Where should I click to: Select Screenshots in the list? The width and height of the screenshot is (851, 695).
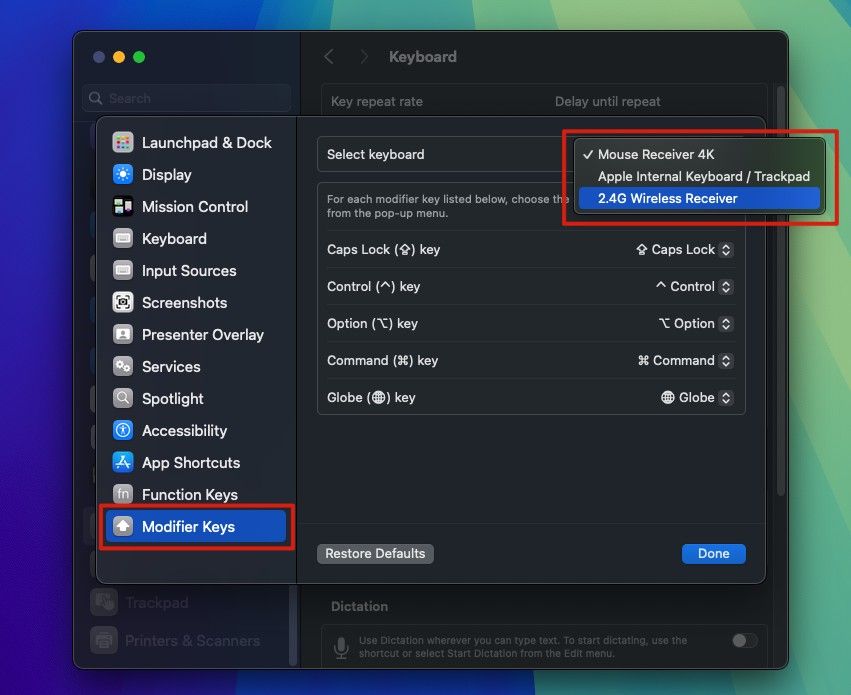pos(196,303)
